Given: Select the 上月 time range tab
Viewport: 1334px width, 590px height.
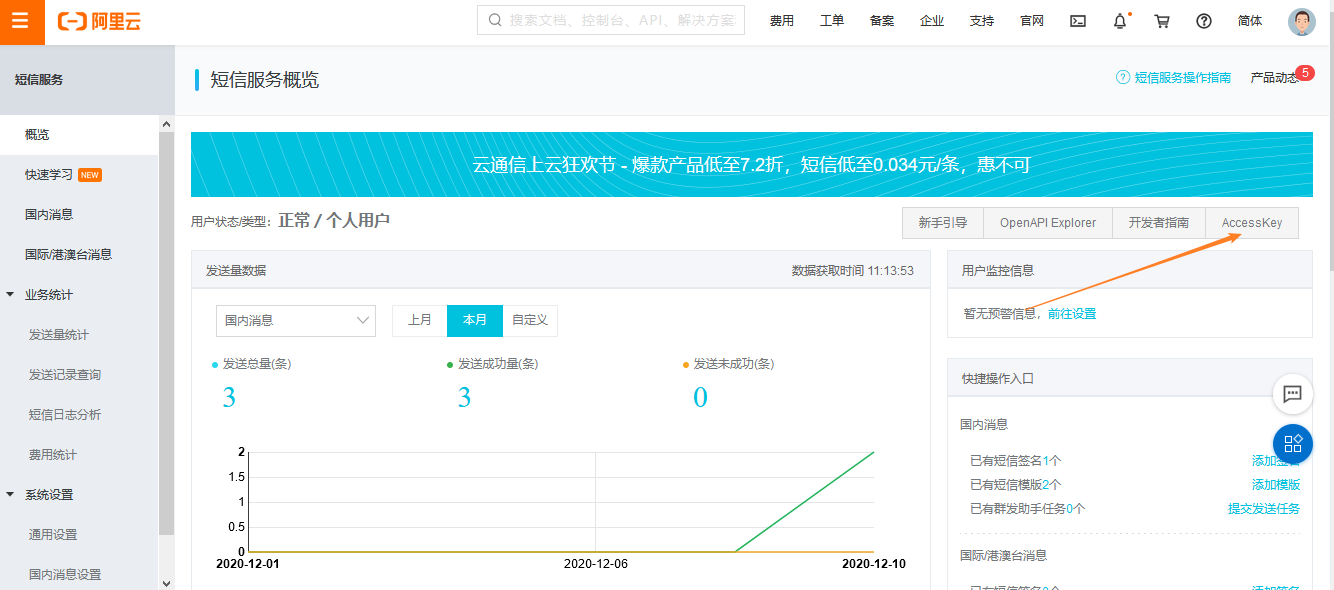Looking at the screenshot, I should click(x=420, y=320).
